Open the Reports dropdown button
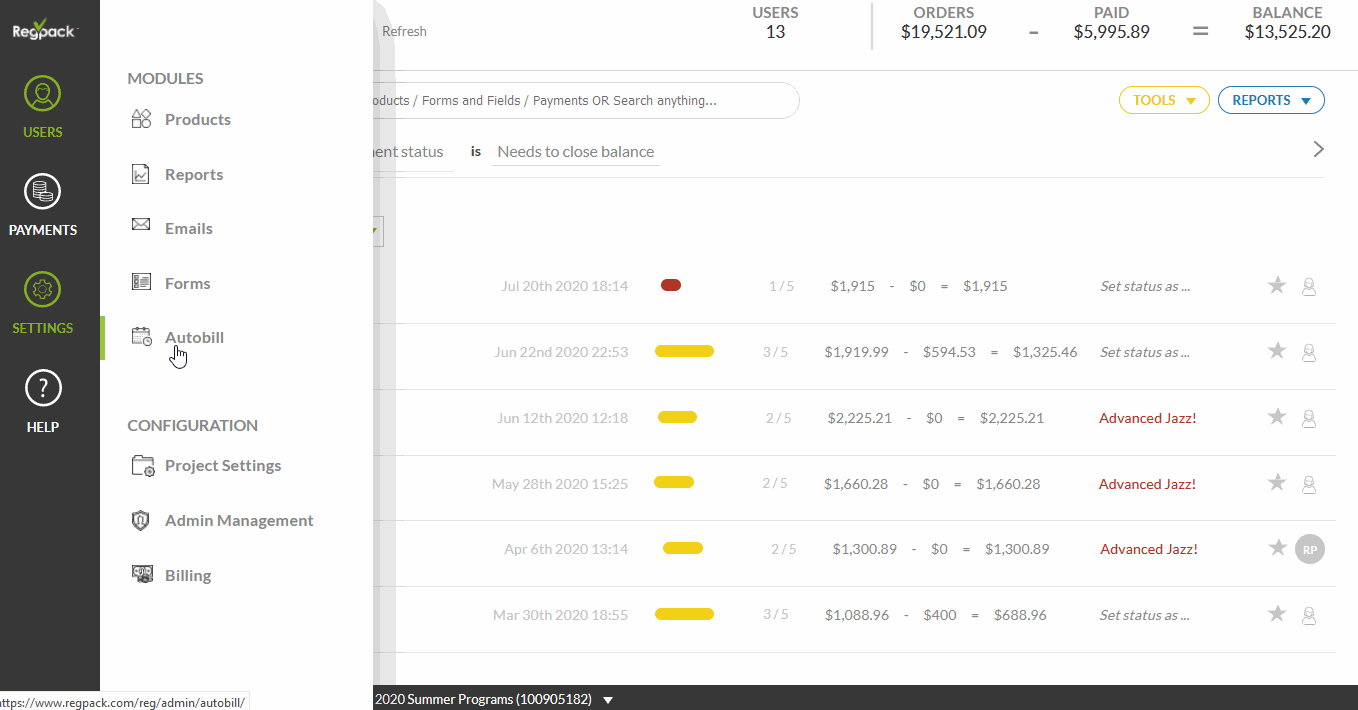The image size is (1358, 710). (x=1270, y=100)
